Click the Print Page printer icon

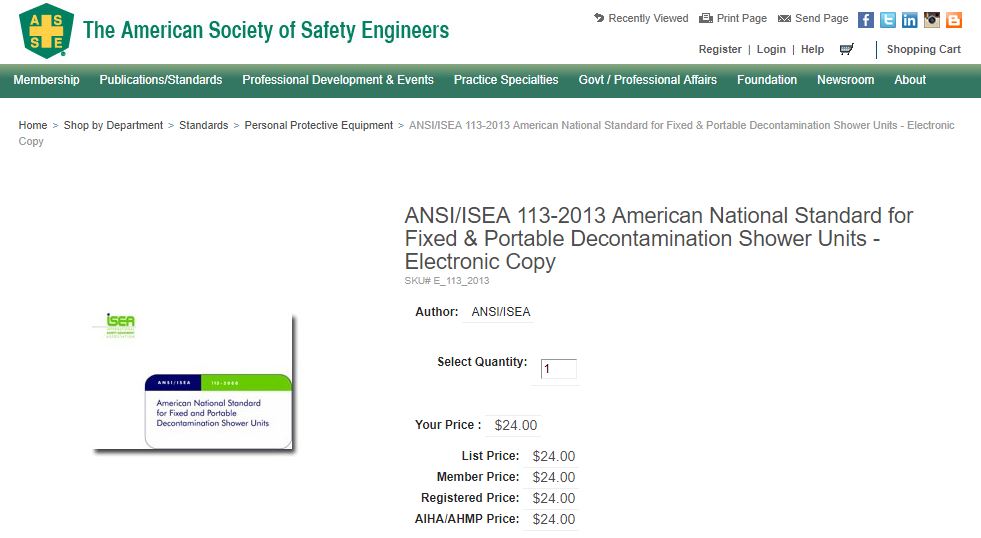pos(706,18)
